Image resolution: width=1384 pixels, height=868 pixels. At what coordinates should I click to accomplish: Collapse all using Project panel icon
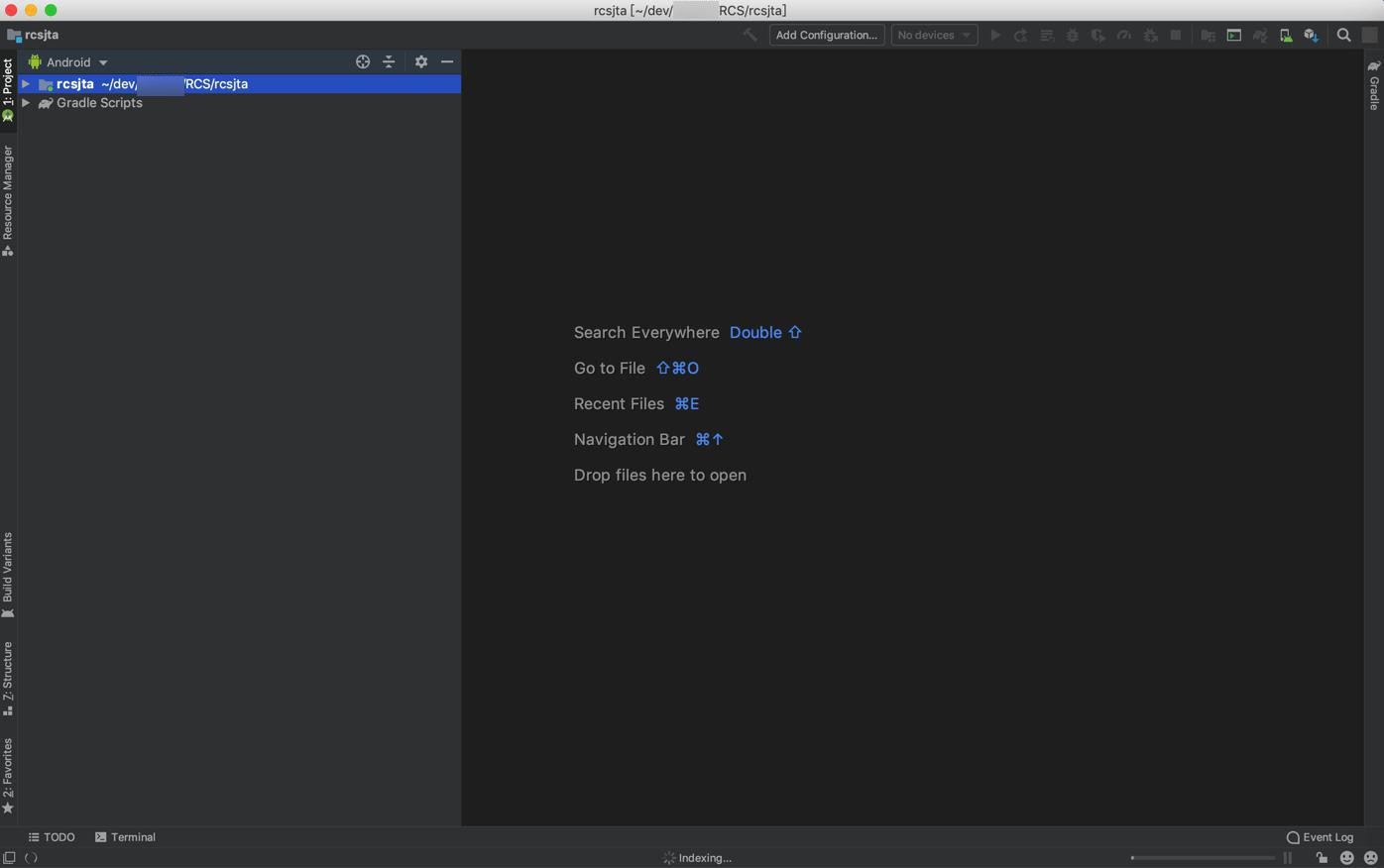point(389,61)
